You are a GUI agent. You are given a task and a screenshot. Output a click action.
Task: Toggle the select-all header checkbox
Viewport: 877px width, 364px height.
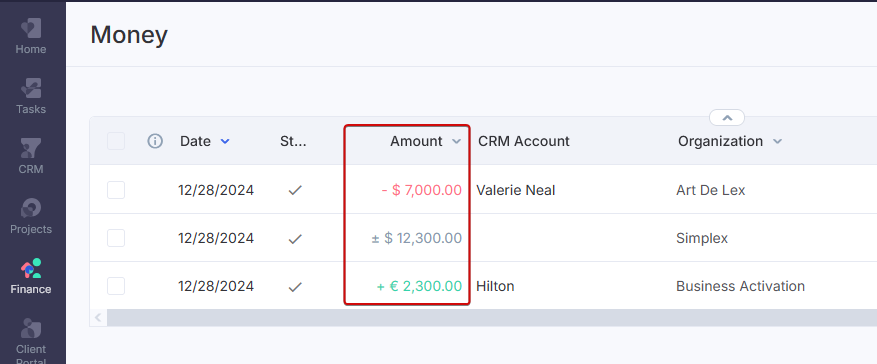[x=116, y=141]
